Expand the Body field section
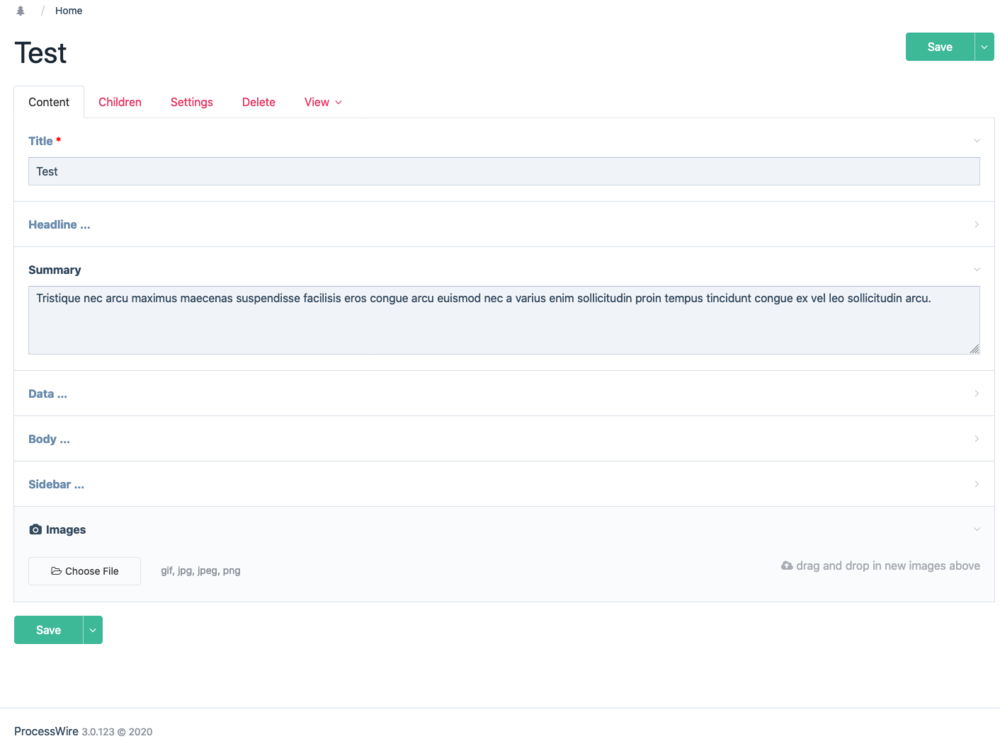 click(49, 439)
